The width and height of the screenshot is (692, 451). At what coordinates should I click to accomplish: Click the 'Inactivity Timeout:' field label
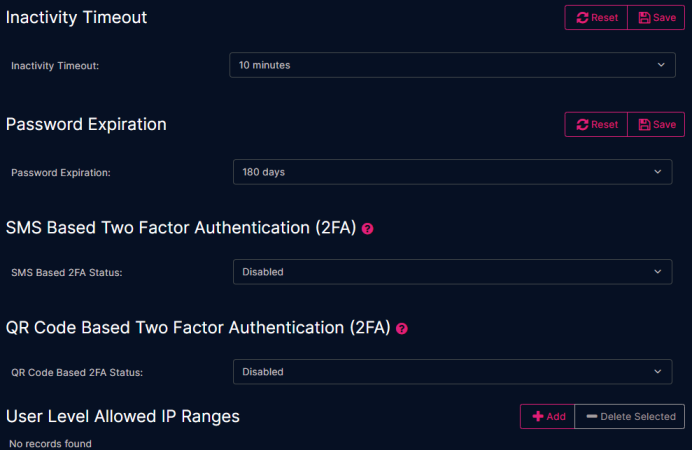pos(55,66)
